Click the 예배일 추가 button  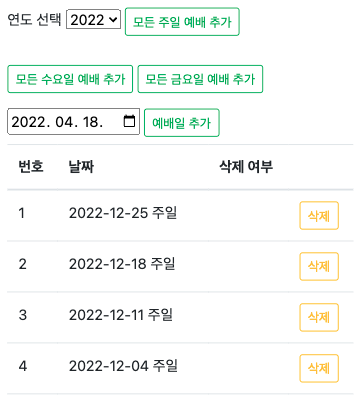(x=182, y=123)
